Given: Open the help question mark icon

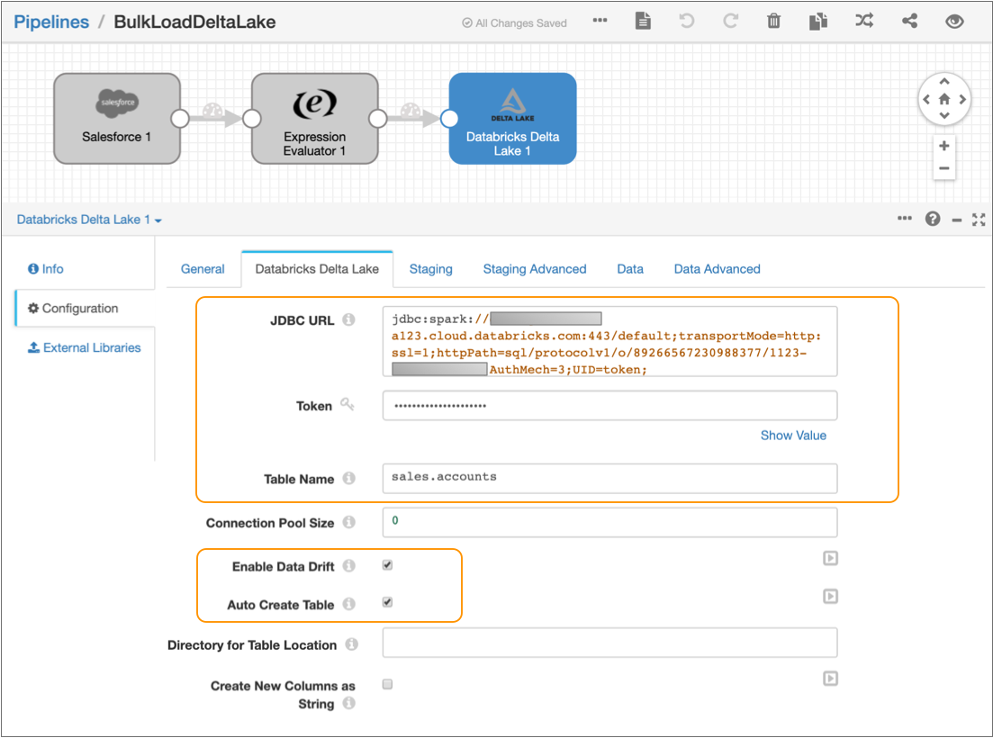Looking at the screenshot, I should click(x=932, y=219).
